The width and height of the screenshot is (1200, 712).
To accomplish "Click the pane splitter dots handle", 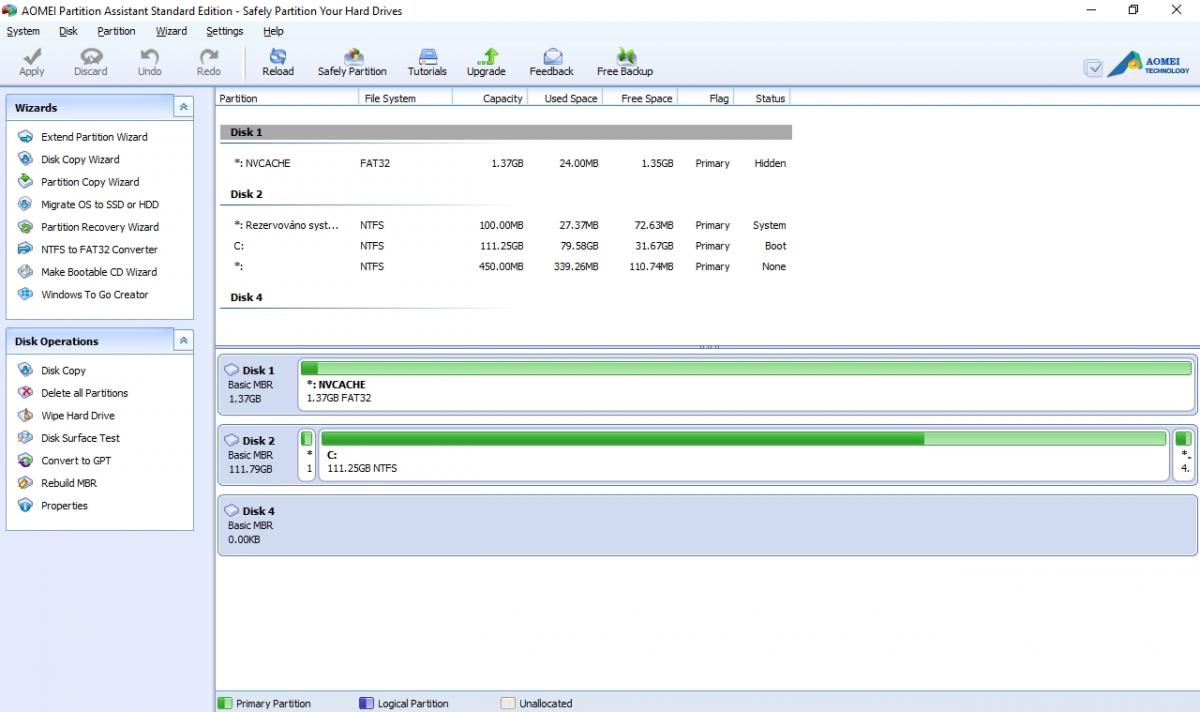I will click(x=709, y=347).
